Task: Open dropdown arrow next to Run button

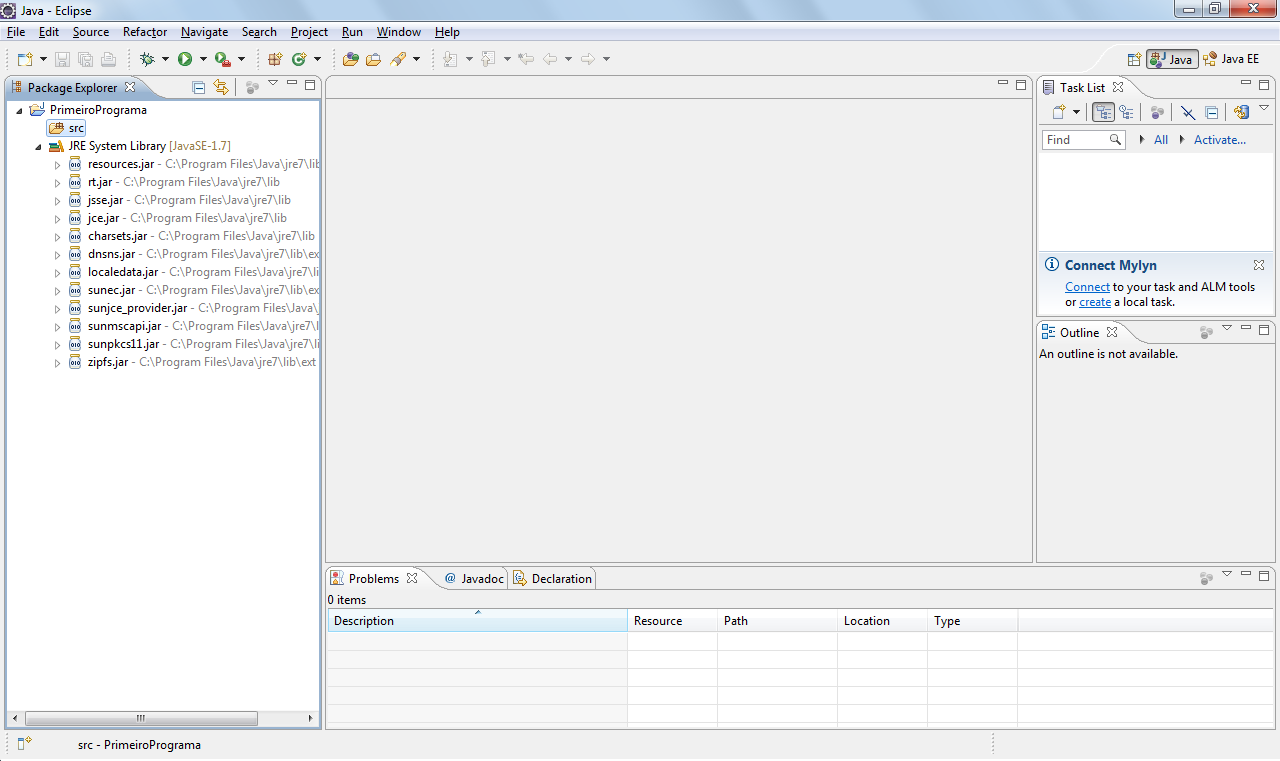Action: tap(202, 60)
